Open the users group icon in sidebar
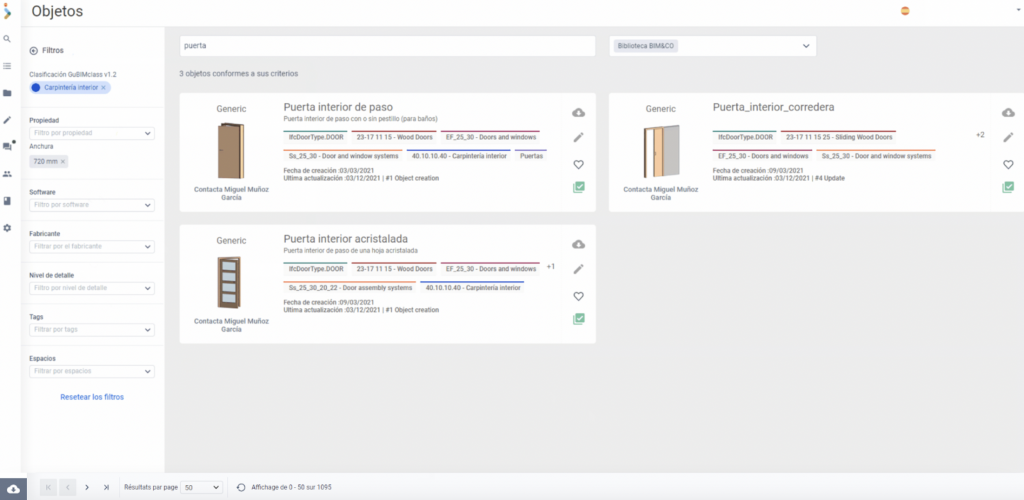This screenshot has width=1024, height=500. tap(7, 174)
